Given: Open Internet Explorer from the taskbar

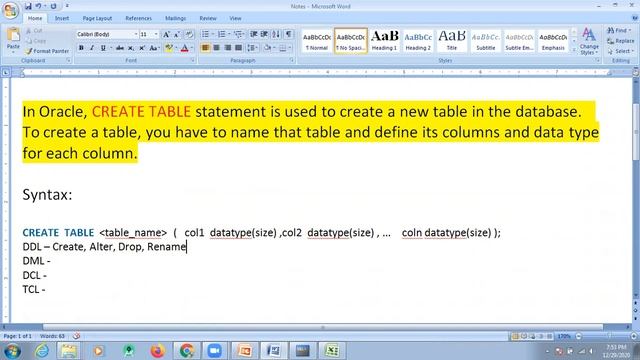Looking at the screenshot, I should (x=42, y=351).
